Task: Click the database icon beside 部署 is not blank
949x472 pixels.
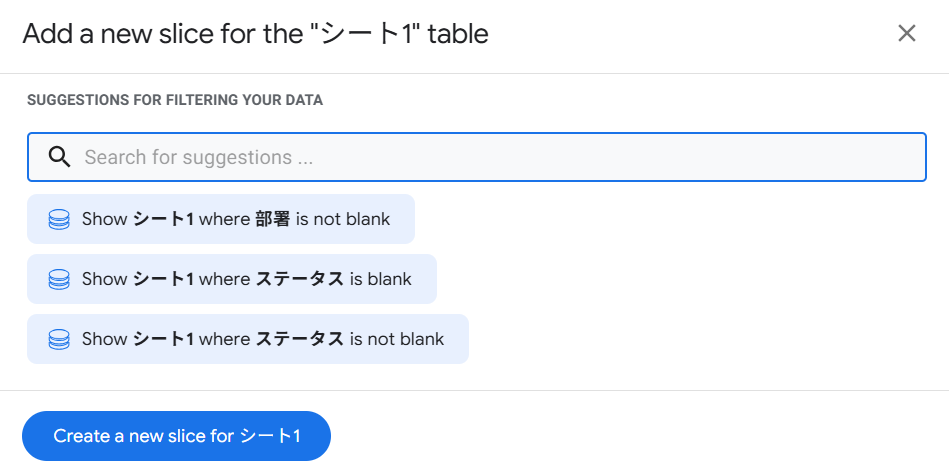Action: pos(59,219)
